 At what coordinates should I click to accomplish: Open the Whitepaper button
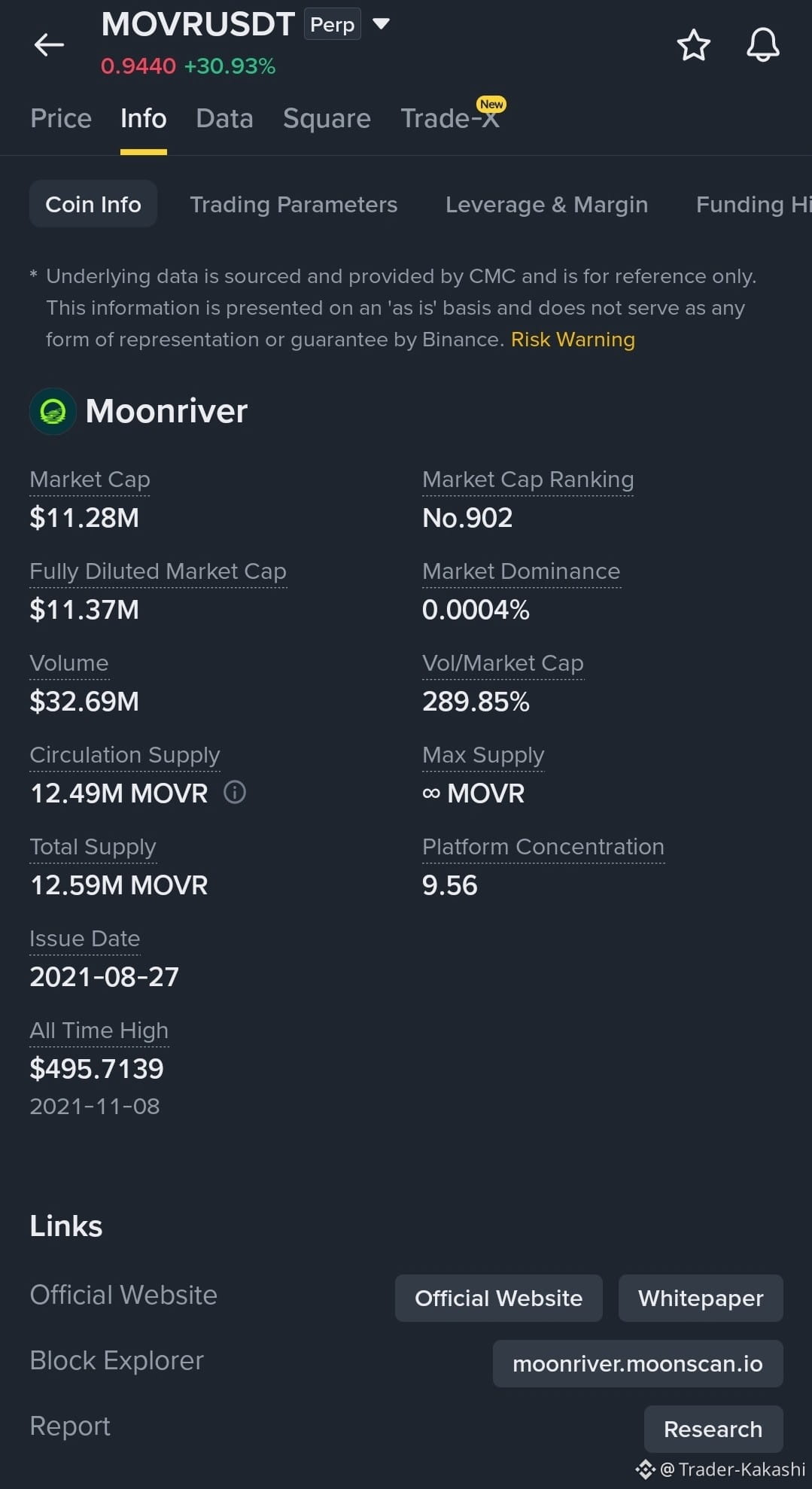click(701, 1298)
